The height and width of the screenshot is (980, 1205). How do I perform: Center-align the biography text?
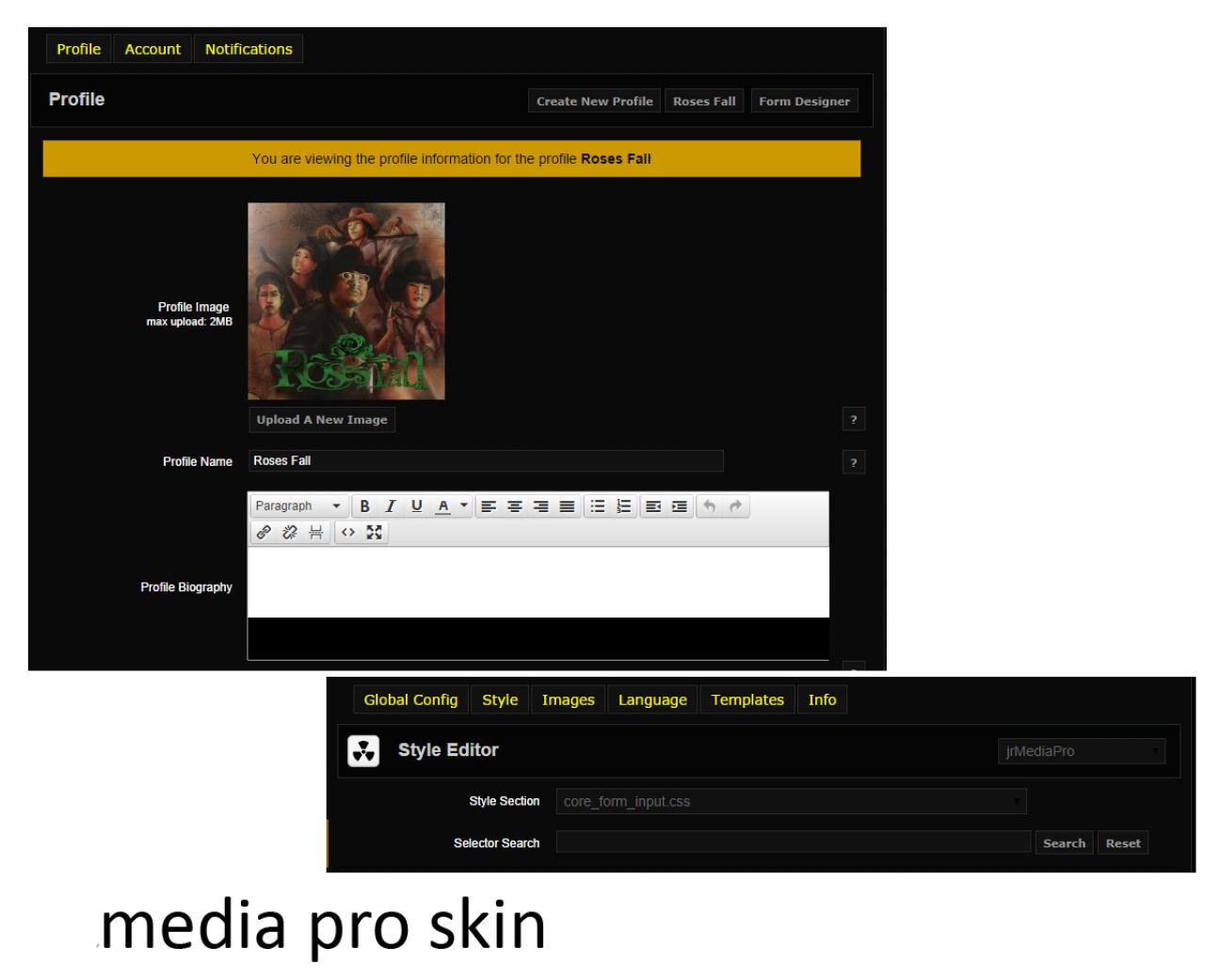coord(515,506)
